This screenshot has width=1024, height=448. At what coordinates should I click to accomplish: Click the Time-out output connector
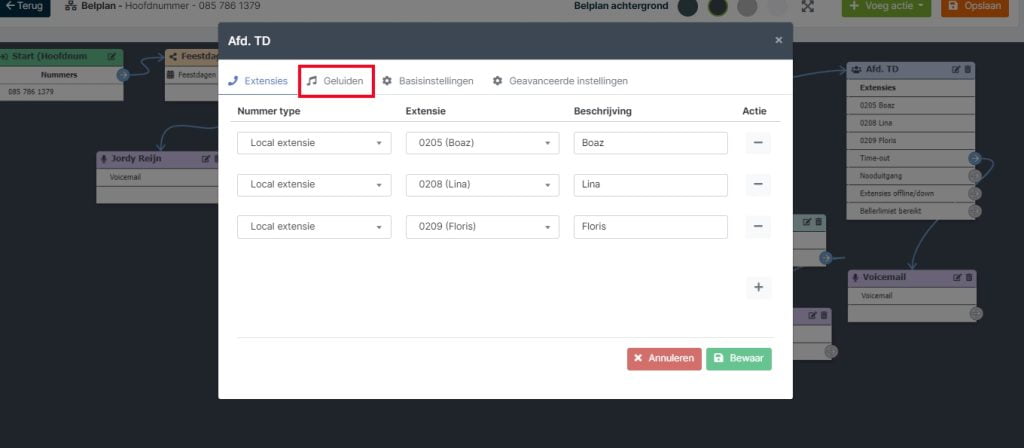click(974, 158)
